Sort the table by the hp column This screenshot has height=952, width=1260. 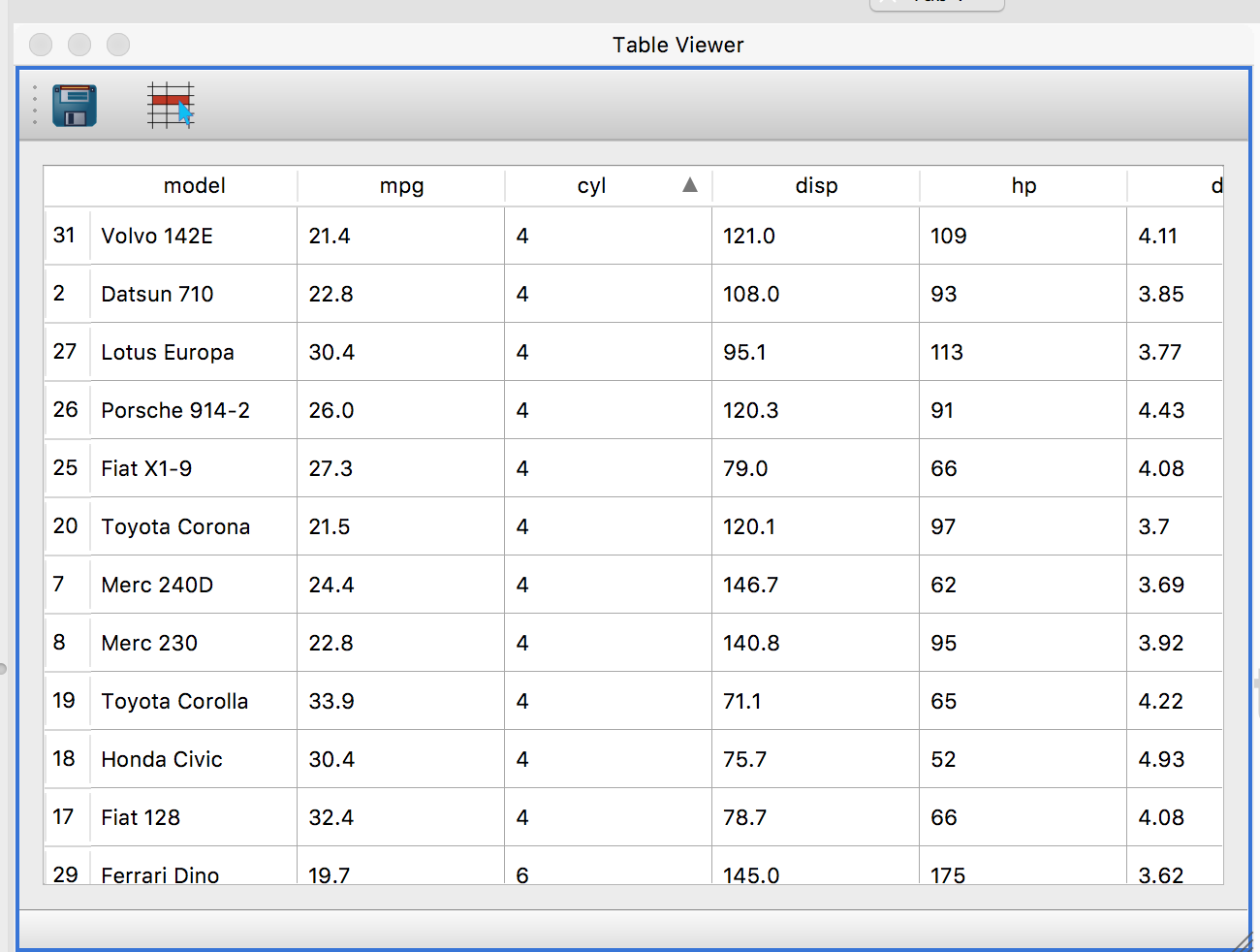click(x=1023, y=185)
